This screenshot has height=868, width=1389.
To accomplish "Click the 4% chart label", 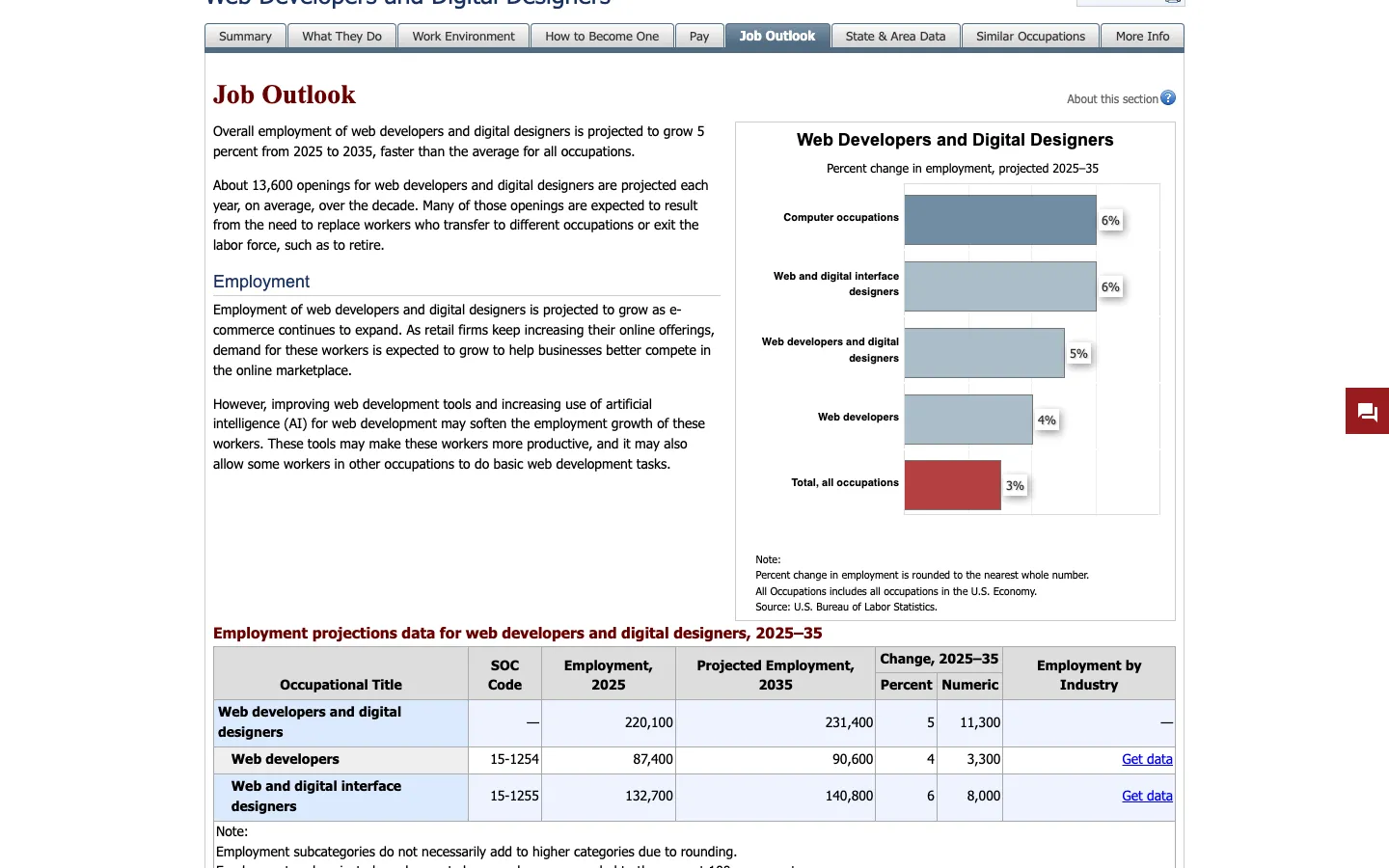I will tap(1047, 420).
